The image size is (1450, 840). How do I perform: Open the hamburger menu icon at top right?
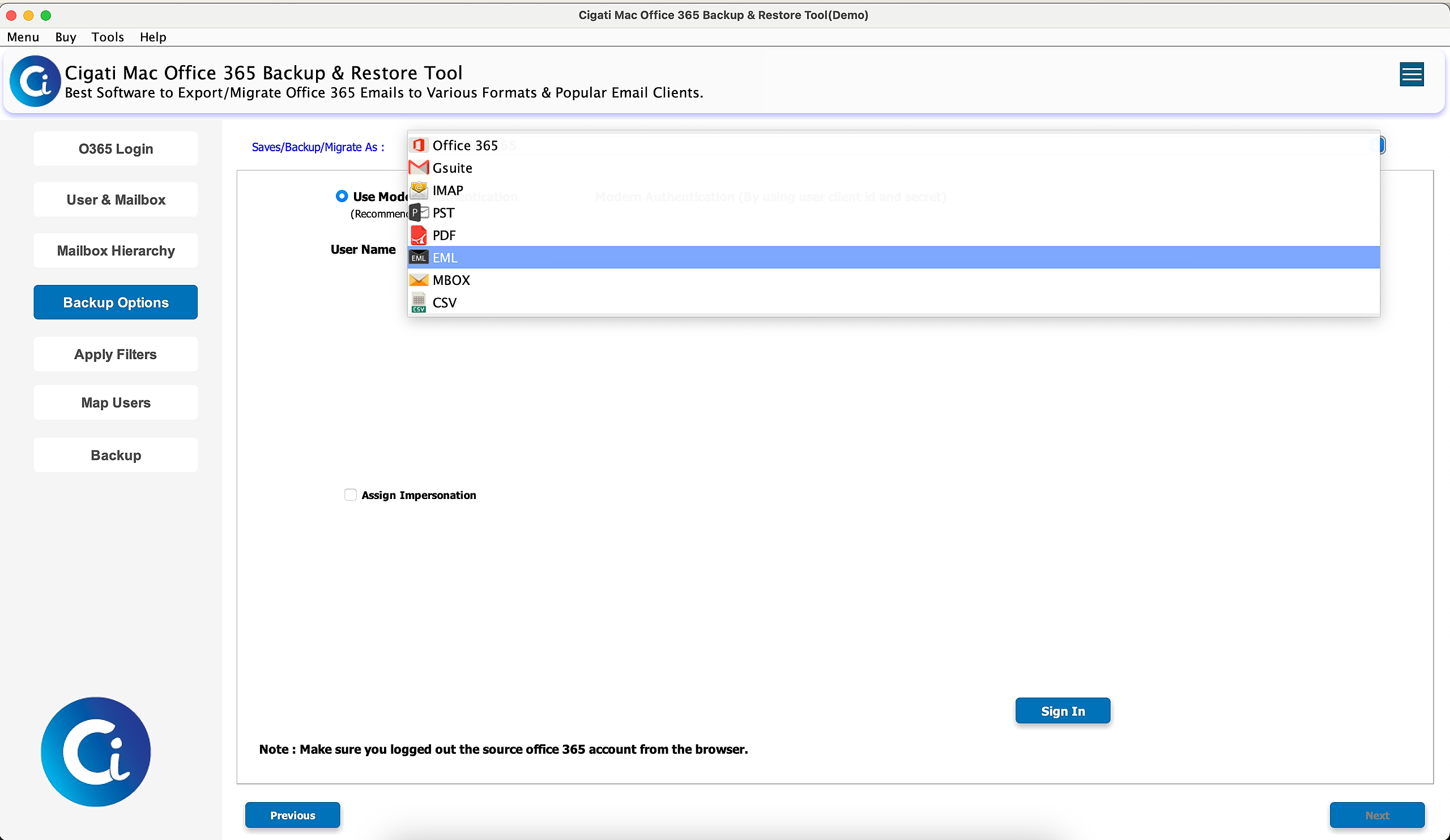(1411, 75)
